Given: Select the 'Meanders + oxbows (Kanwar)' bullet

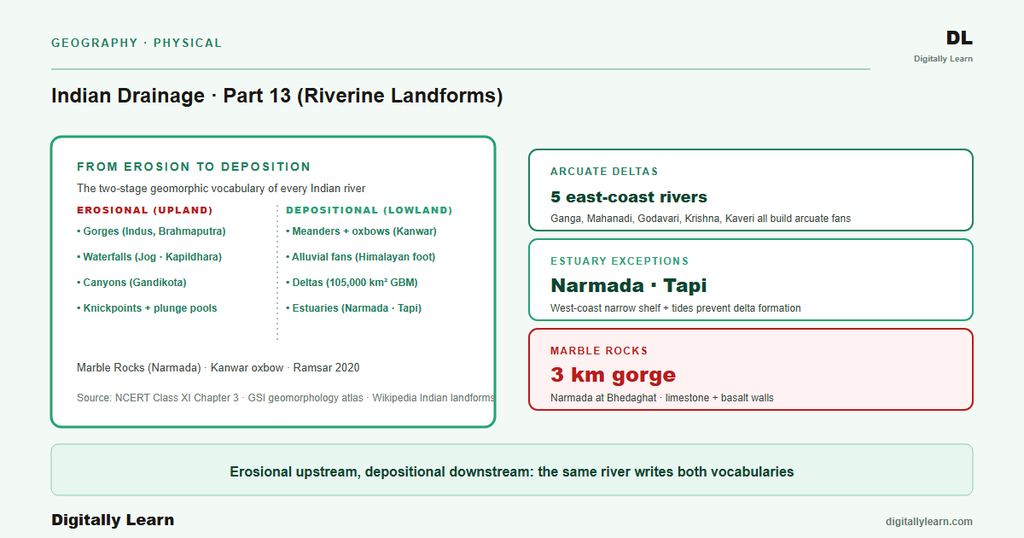Looking at the screenshot, I should pyautogui.click(x=361, y=231).
